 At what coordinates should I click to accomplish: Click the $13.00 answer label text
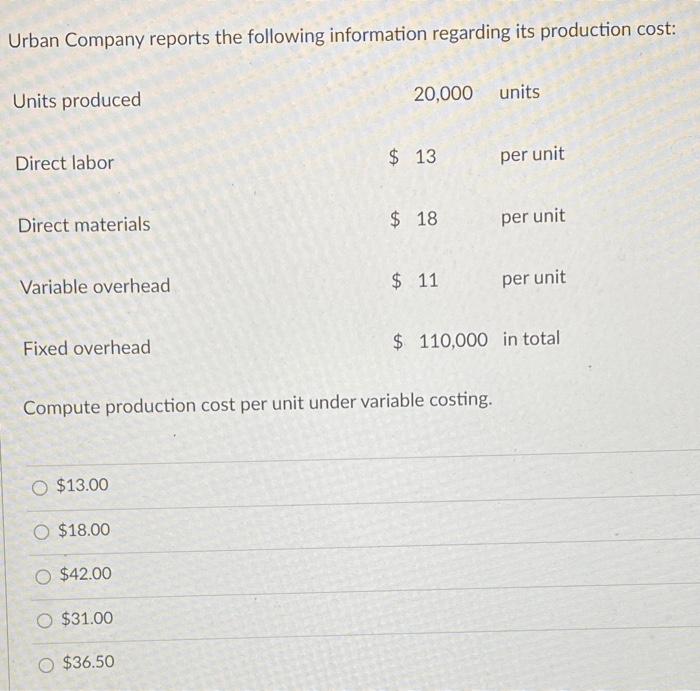pos(82,485)
